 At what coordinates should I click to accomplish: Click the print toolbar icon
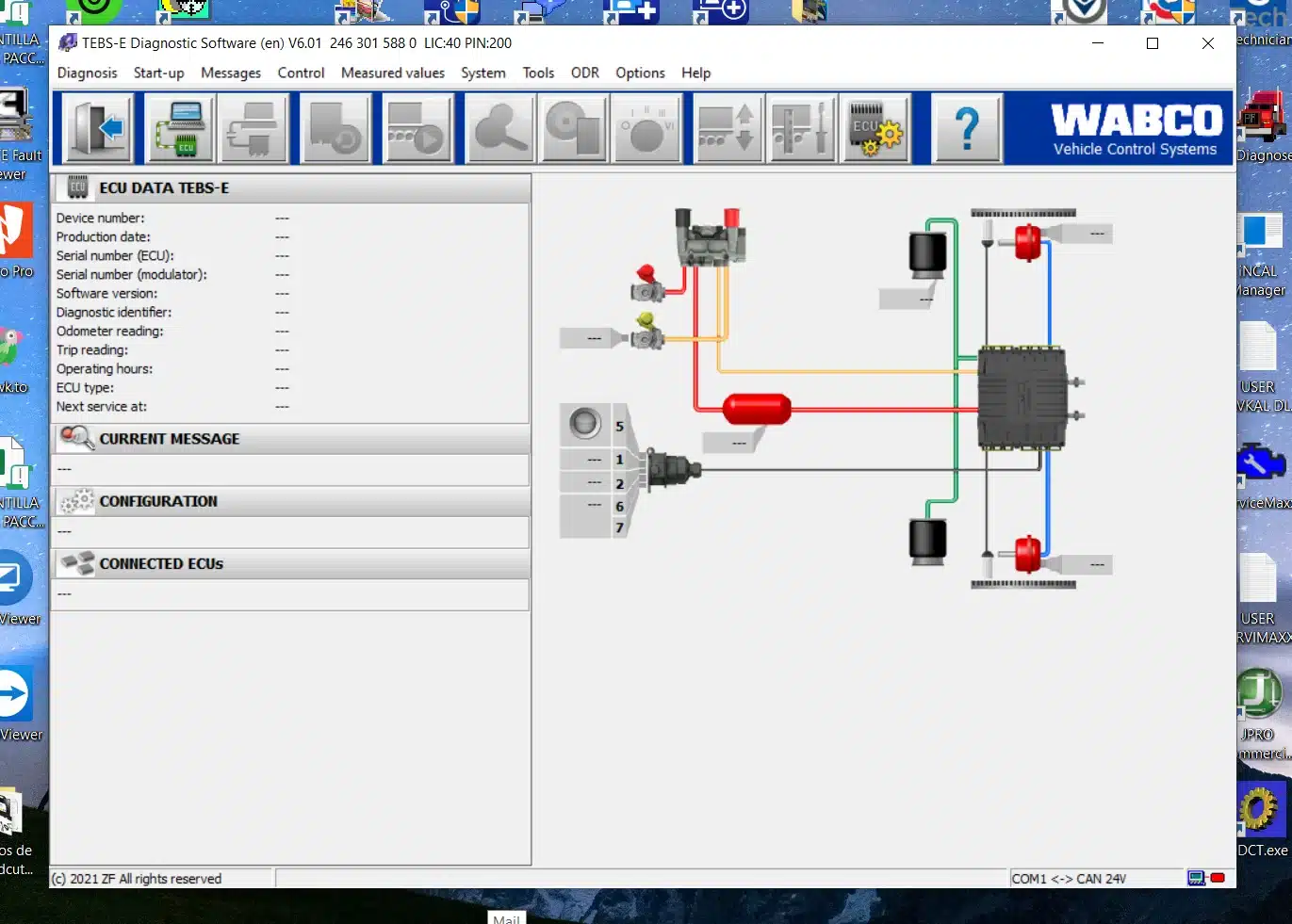click(x=254, y=129)
